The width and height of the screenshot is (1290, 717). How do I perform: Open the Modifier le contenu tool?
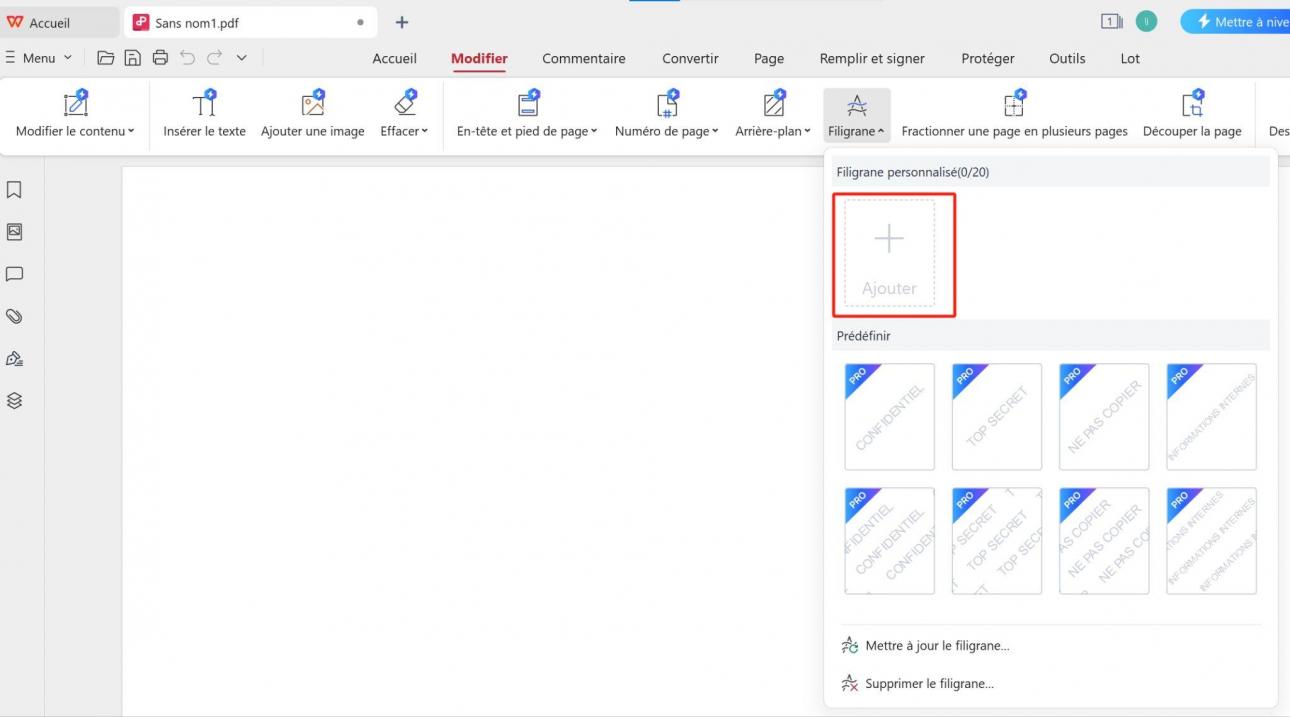coord(75,114)
